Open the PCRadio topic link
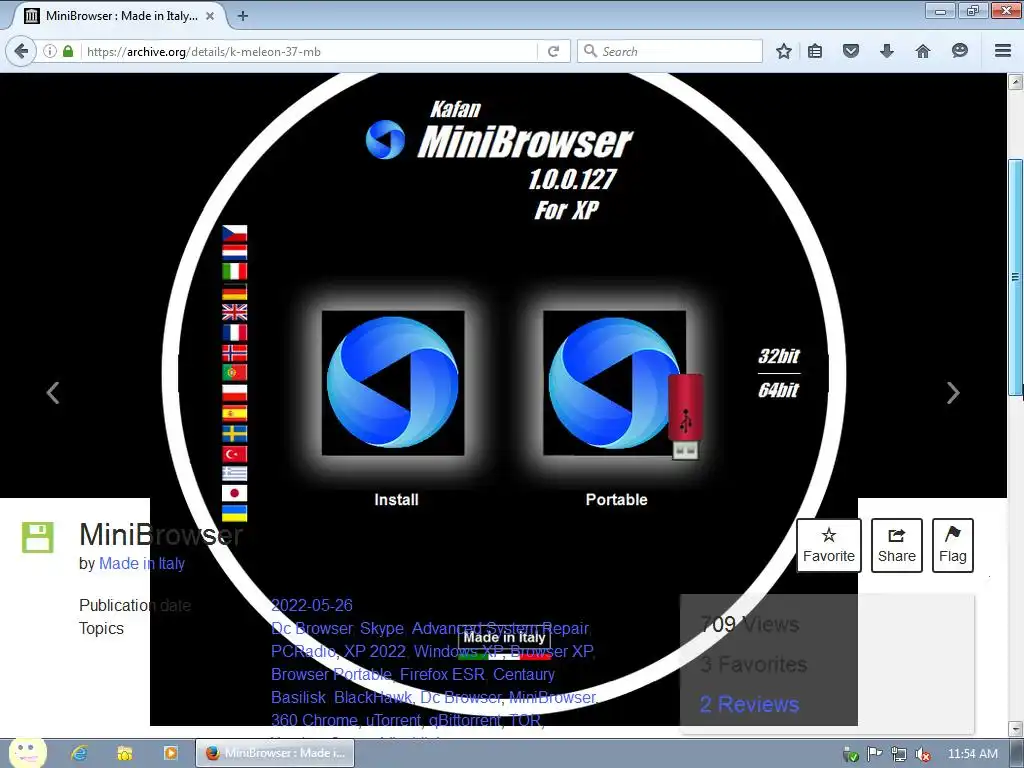This screenshot has width=1024, height=768. (303, 651)
